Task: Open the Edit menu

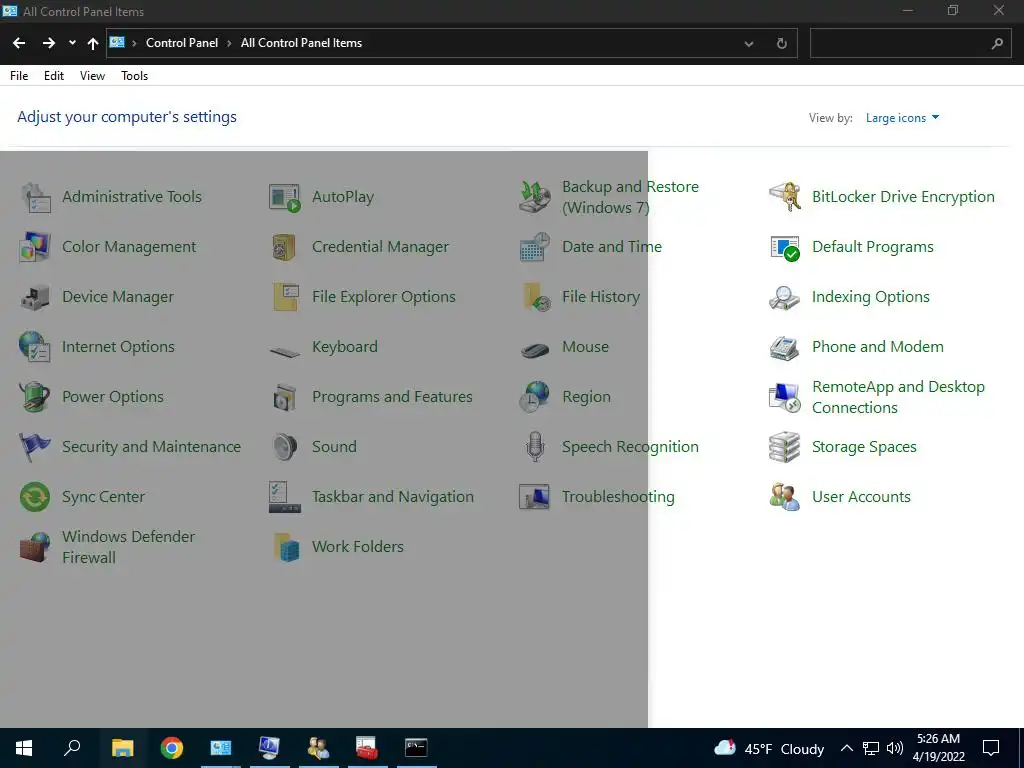Action: point(54,76)
